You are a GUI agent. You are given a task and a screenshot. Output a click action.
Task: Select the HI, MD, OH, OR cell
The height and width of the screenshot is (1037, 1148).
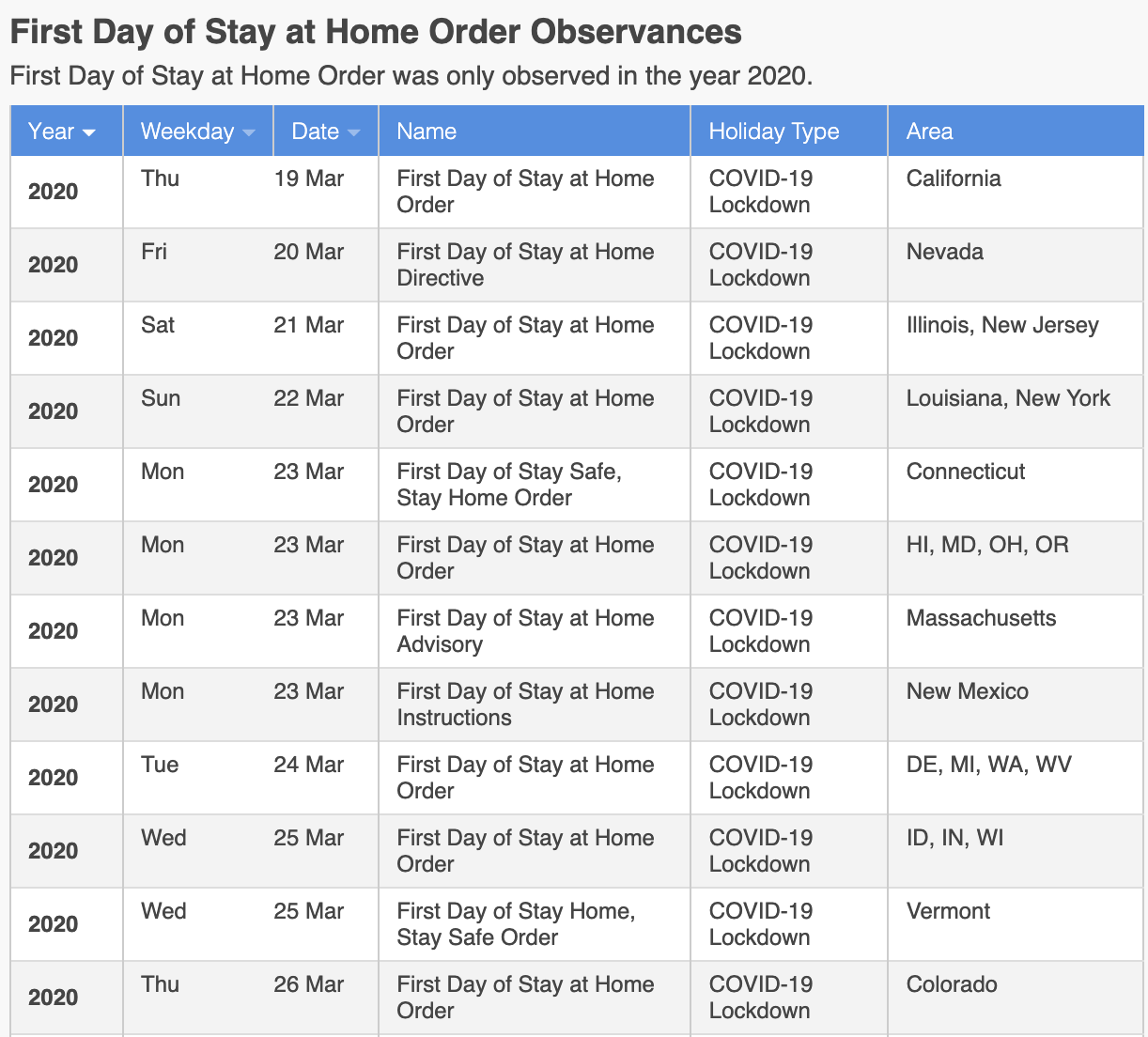click(x=986, y=545)
